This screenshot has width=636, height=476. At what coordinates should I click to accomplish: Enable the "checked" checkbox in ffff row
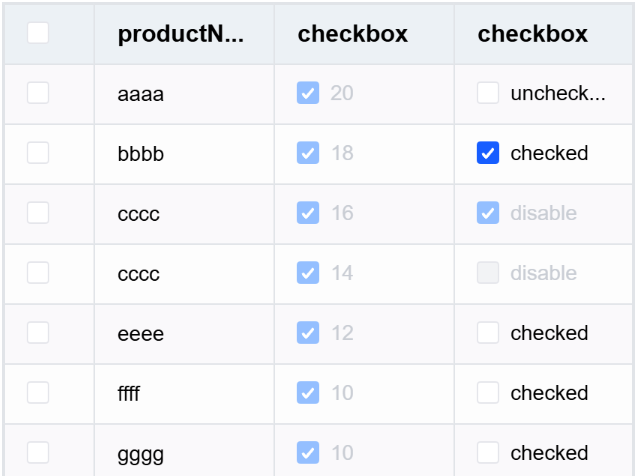(x=488, y=393)
